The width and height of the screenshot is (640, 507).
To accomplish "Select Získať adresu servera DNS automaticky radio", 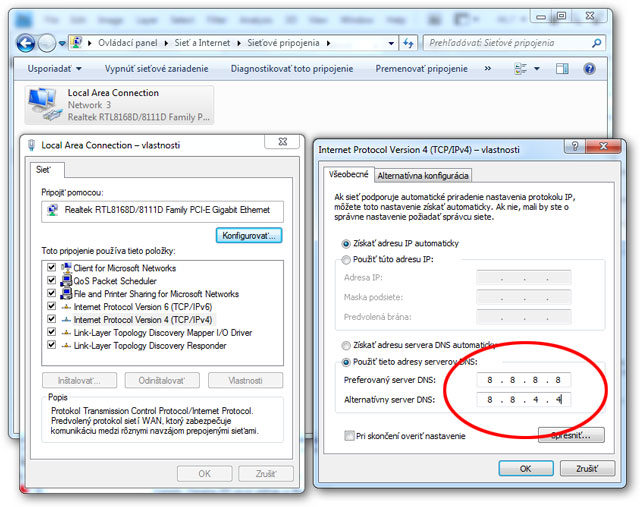I will 346,346.
